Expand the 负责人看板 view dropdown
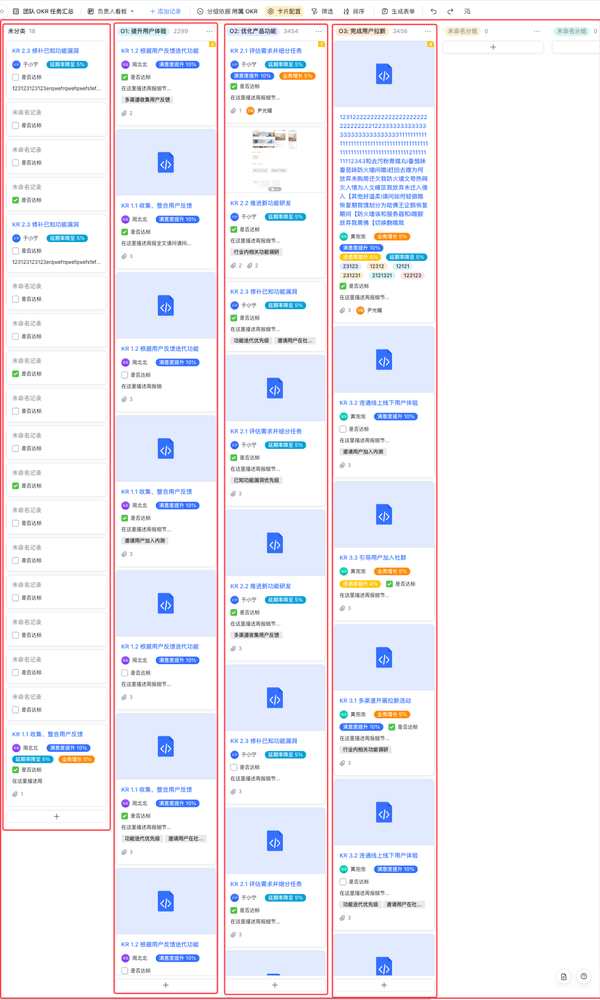This screenshot has height=1000, width=600. click(x=111, y=11)
